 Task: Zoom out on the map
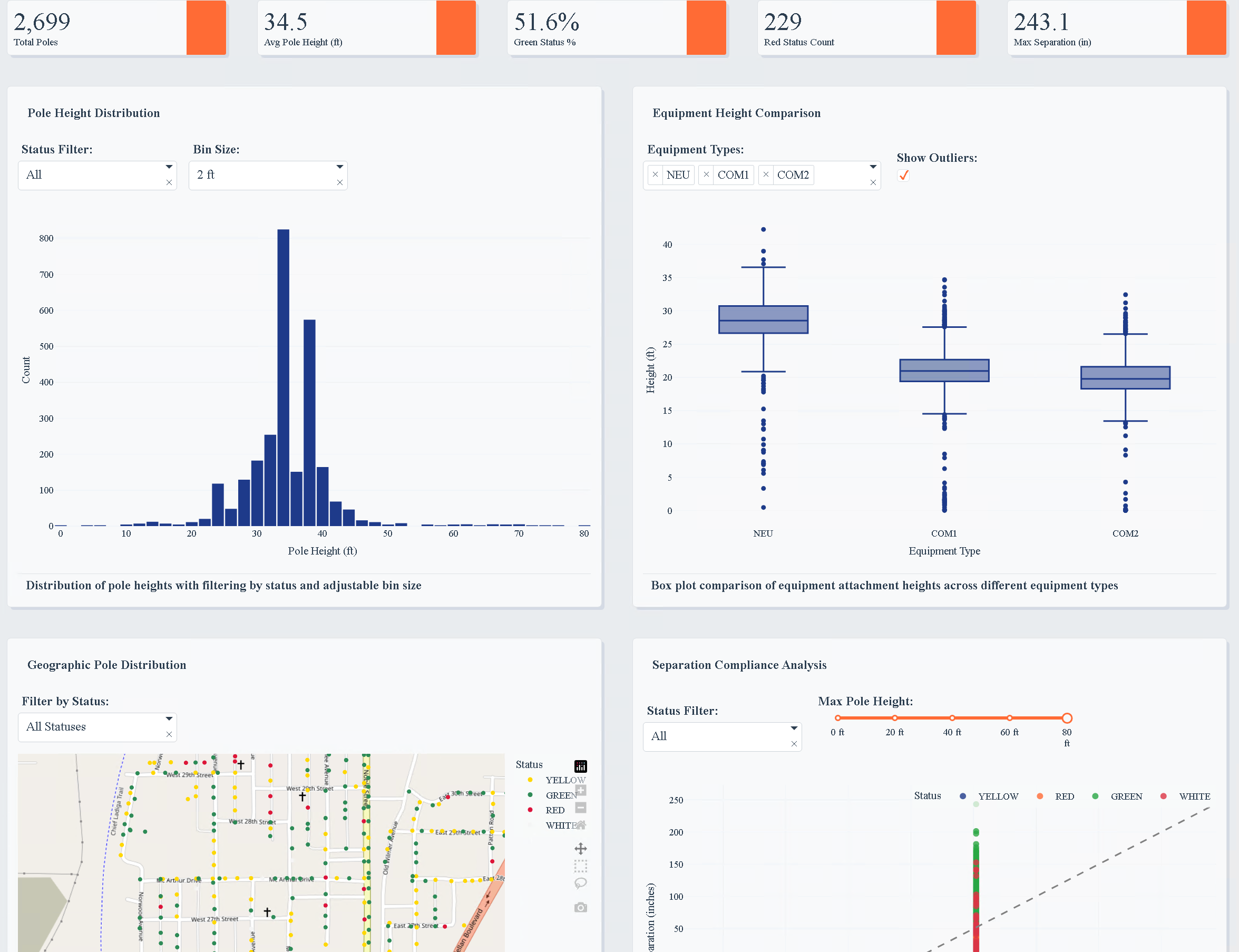pos(580,808)
